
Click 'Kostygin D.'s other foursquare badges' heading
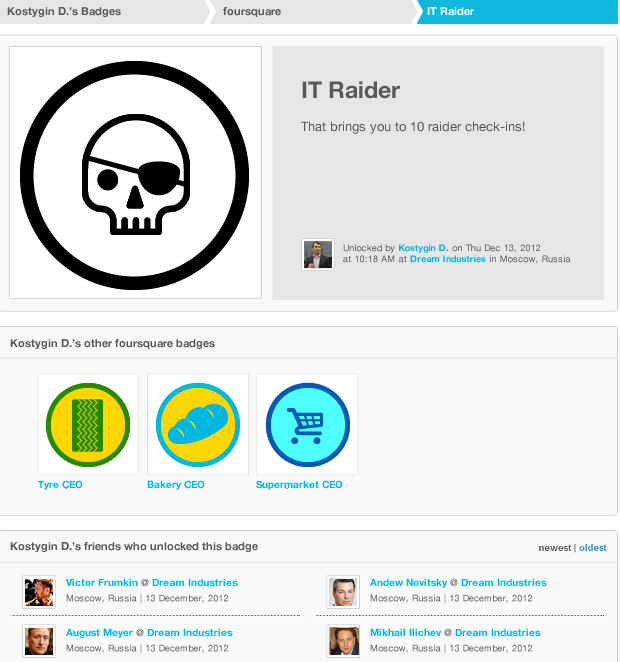coord(112,343)
